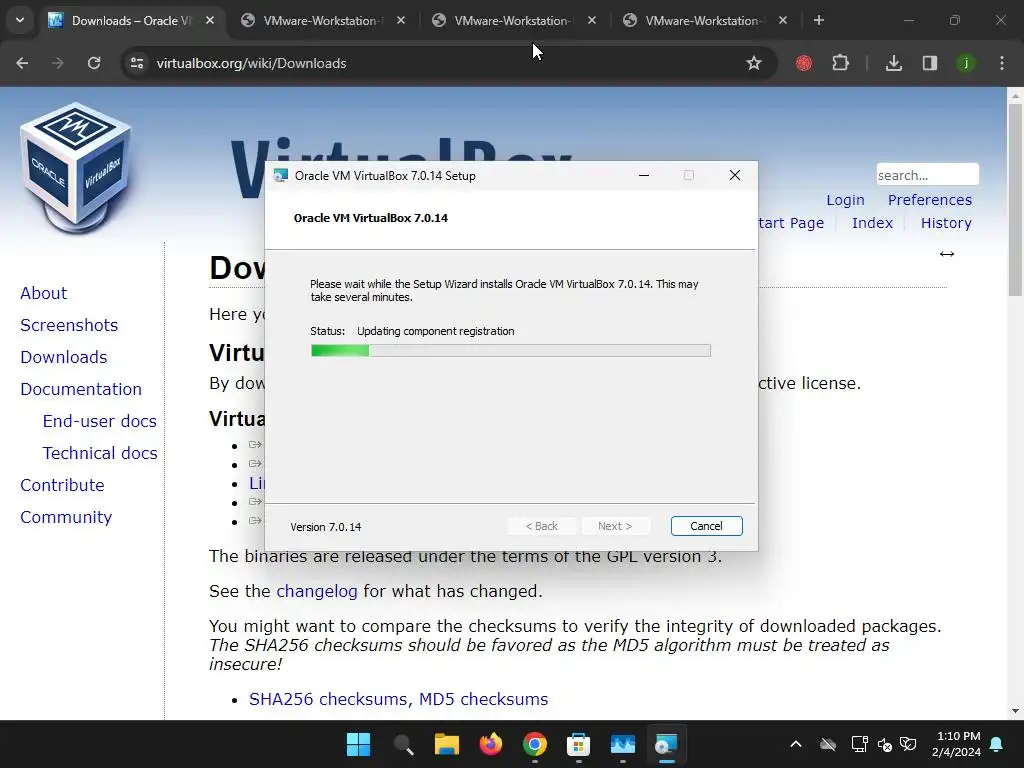Viewport: 1024px width, 768px height.
Task: Reload the page with refresh icon
Action: click(x=94, y=63)
